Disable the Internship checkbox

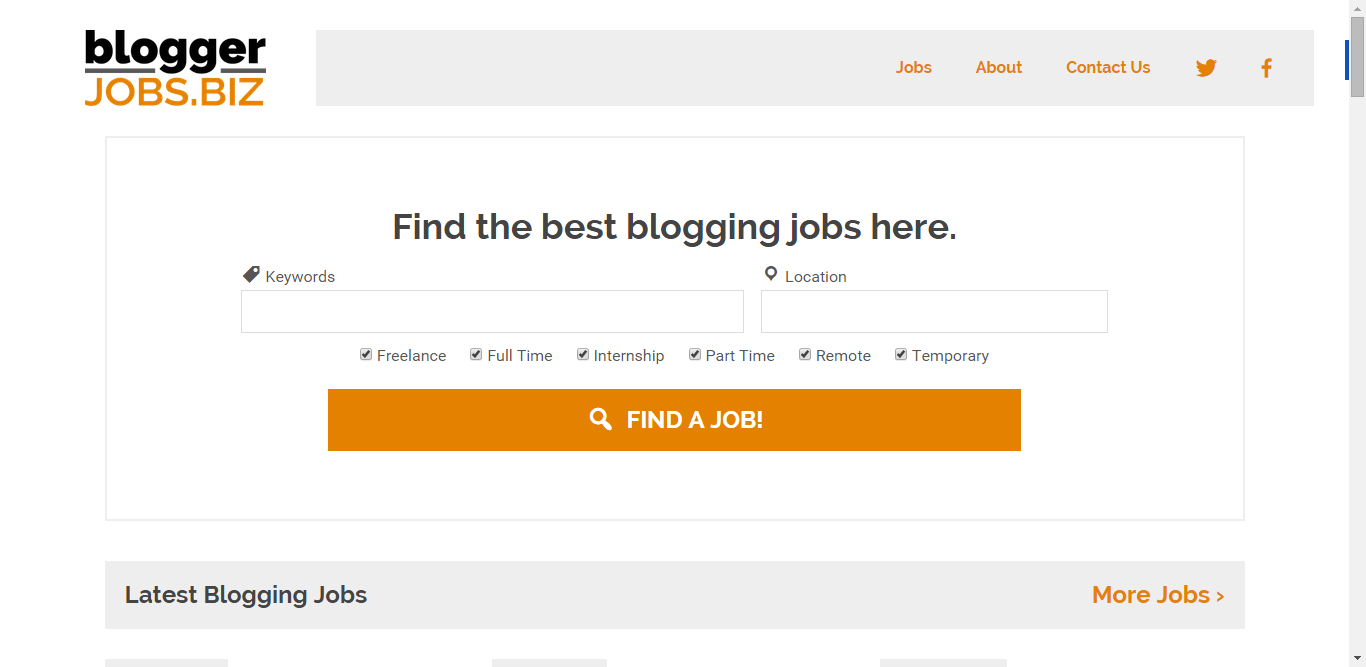(583, 354)
